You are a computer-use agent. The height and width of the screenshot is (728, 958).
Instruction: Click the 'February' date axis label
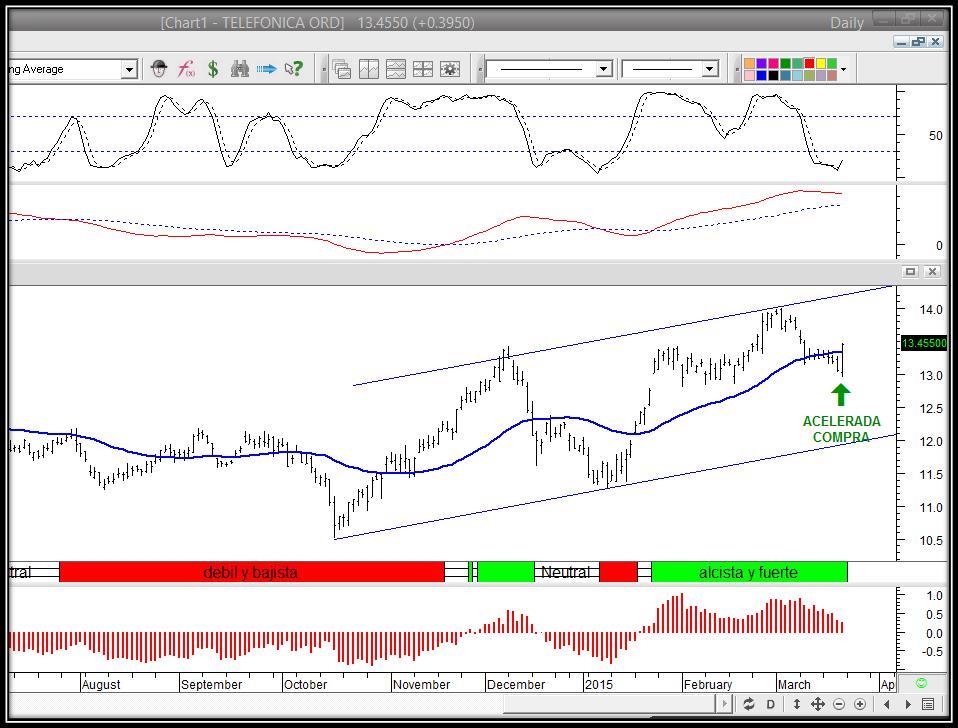click(708, 685)
